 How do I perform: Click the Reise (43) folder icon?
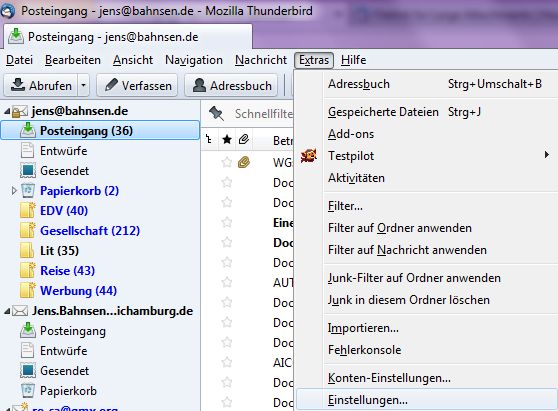coord(28,270)
